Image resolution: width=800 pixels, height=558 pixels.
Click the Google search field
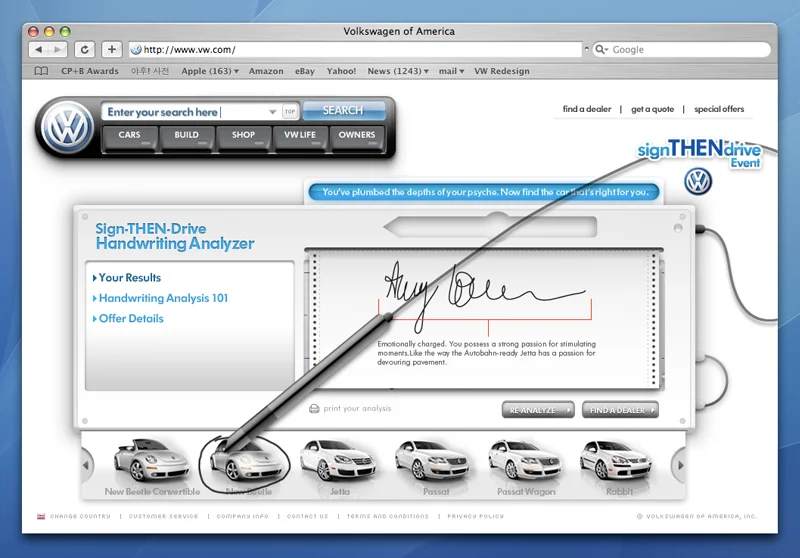(682, 49)
